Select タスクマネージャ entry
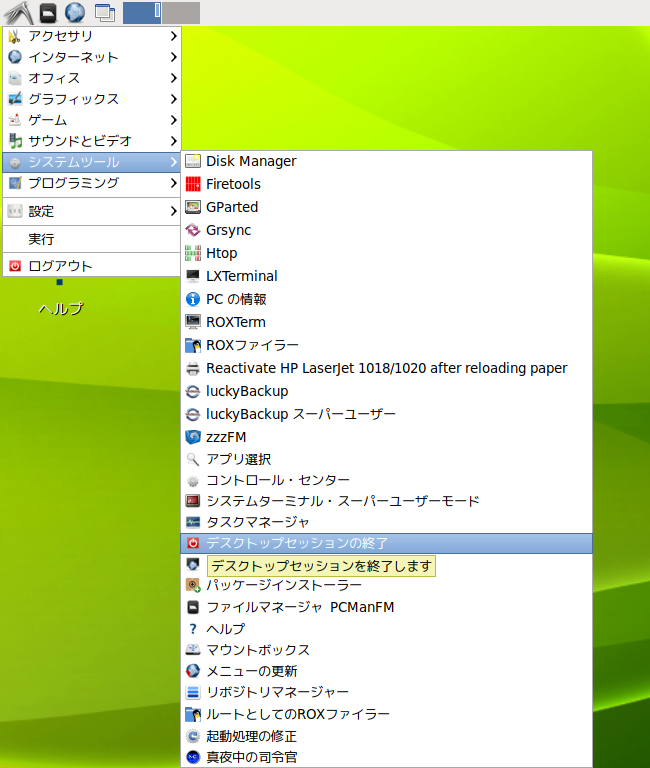The width and height of the screenshot is (650, 768). (386, 523)
